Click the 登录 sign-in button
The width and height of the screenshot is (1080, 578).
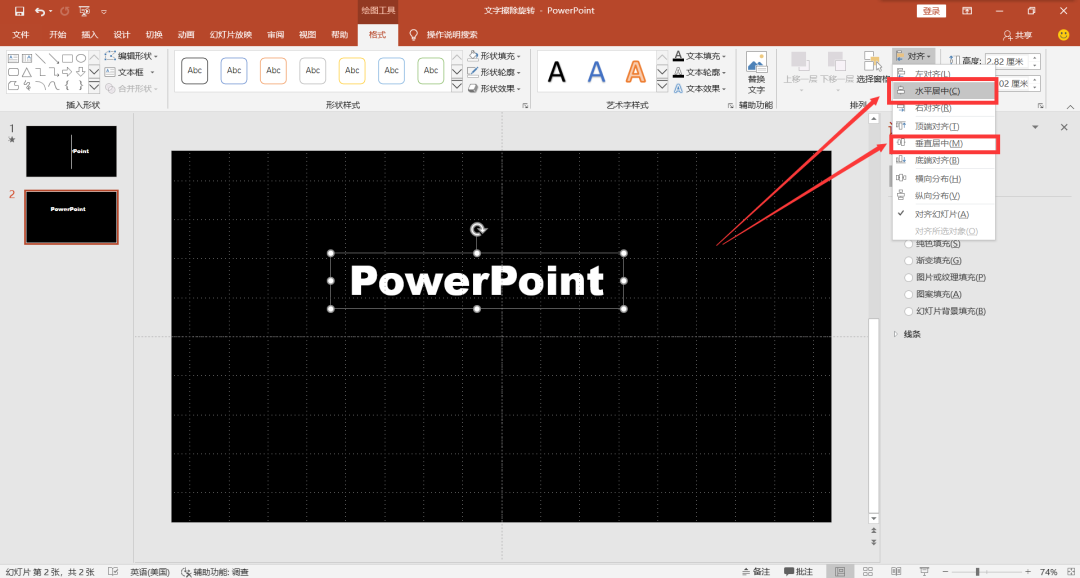click(931, 11)
